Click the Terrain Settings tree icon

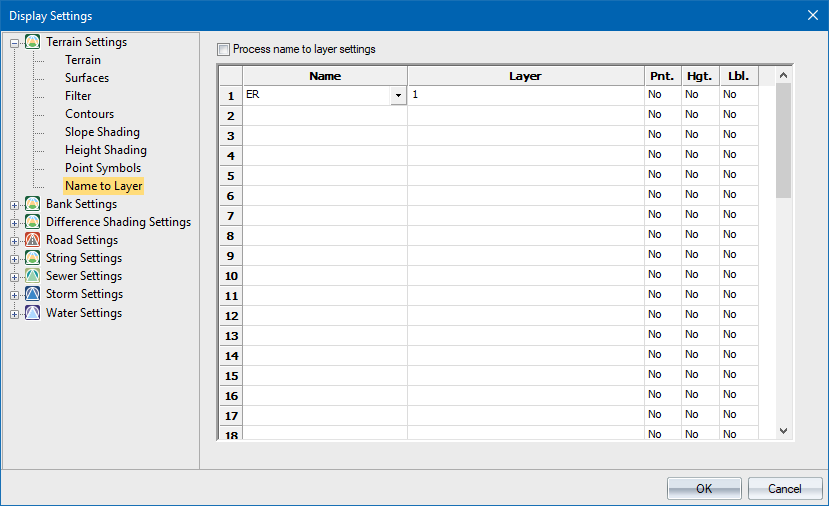tap(32, 42)
